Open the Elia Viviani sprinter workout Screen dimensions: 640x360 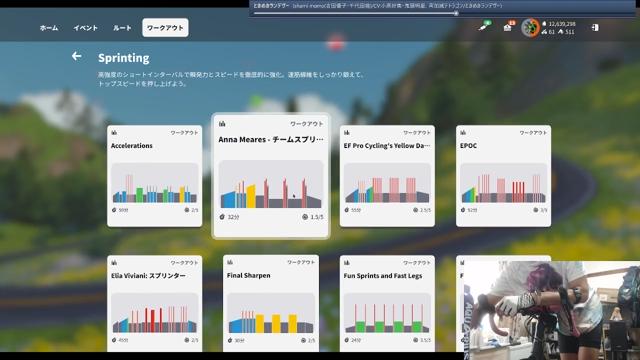tap(155, 304)
